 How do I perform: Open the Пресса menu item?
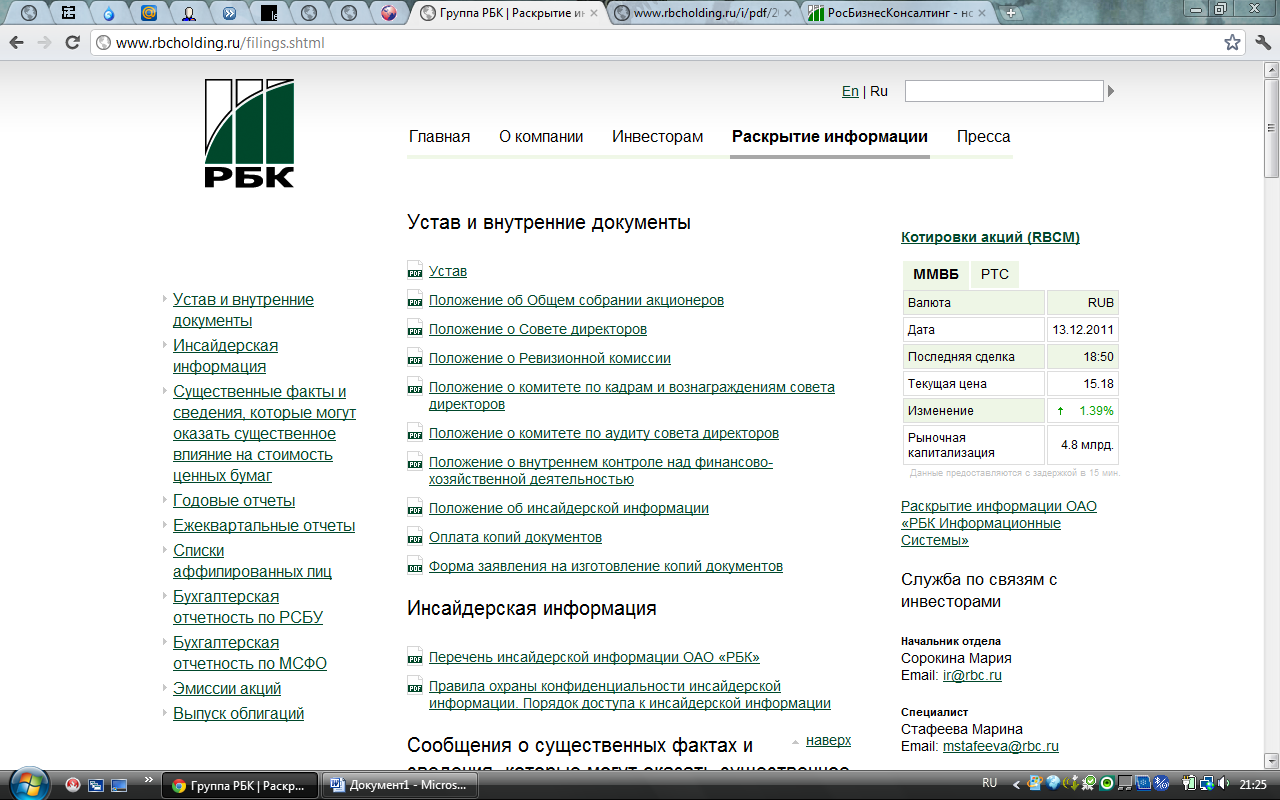(983, 137)
